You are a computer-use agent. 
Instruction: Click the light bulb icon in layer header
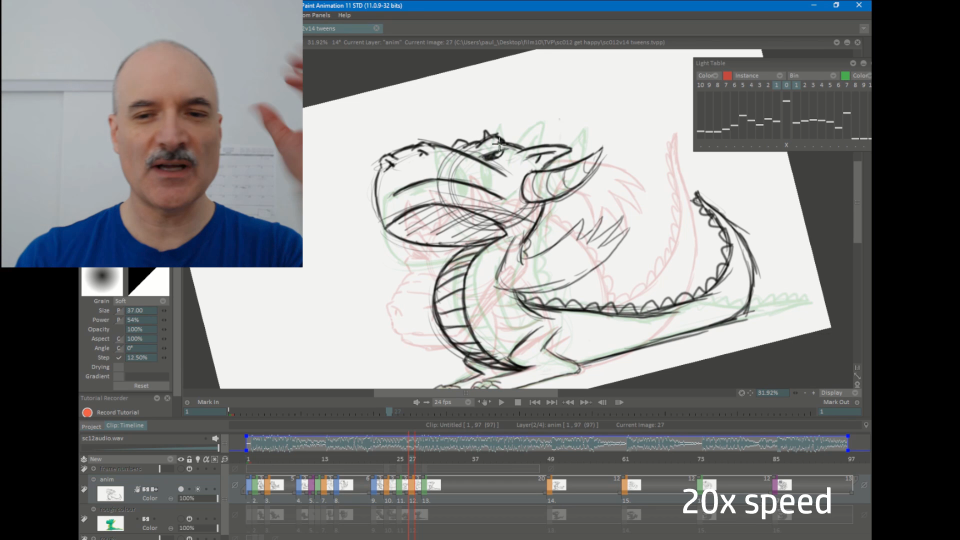198,459
